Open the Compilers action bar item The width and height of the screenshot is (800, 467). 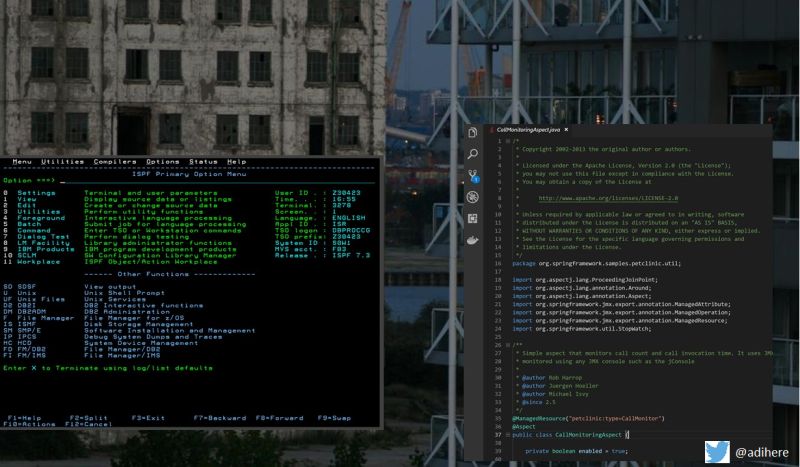[115, 162]
